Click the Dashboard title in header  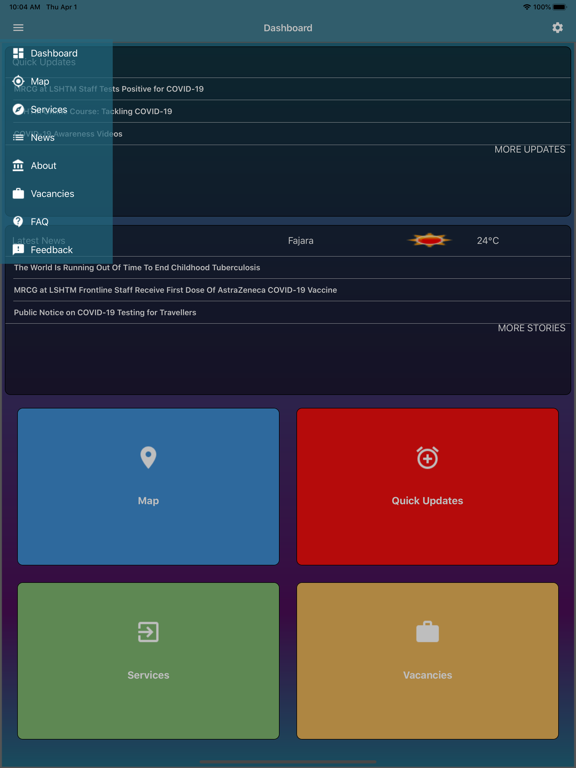[x=288, y=28]
